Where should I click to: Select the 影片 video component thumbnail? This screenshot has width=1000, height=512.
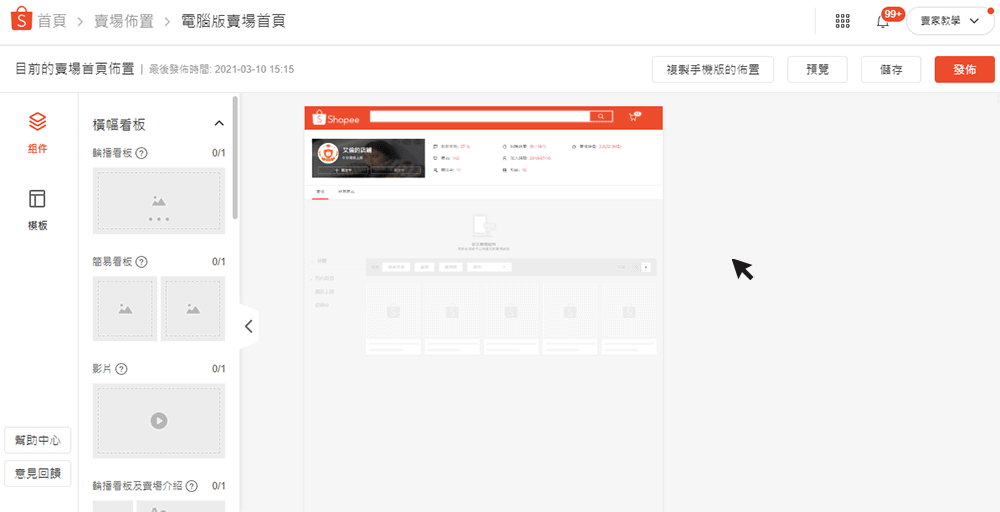[x=159, y=420]
